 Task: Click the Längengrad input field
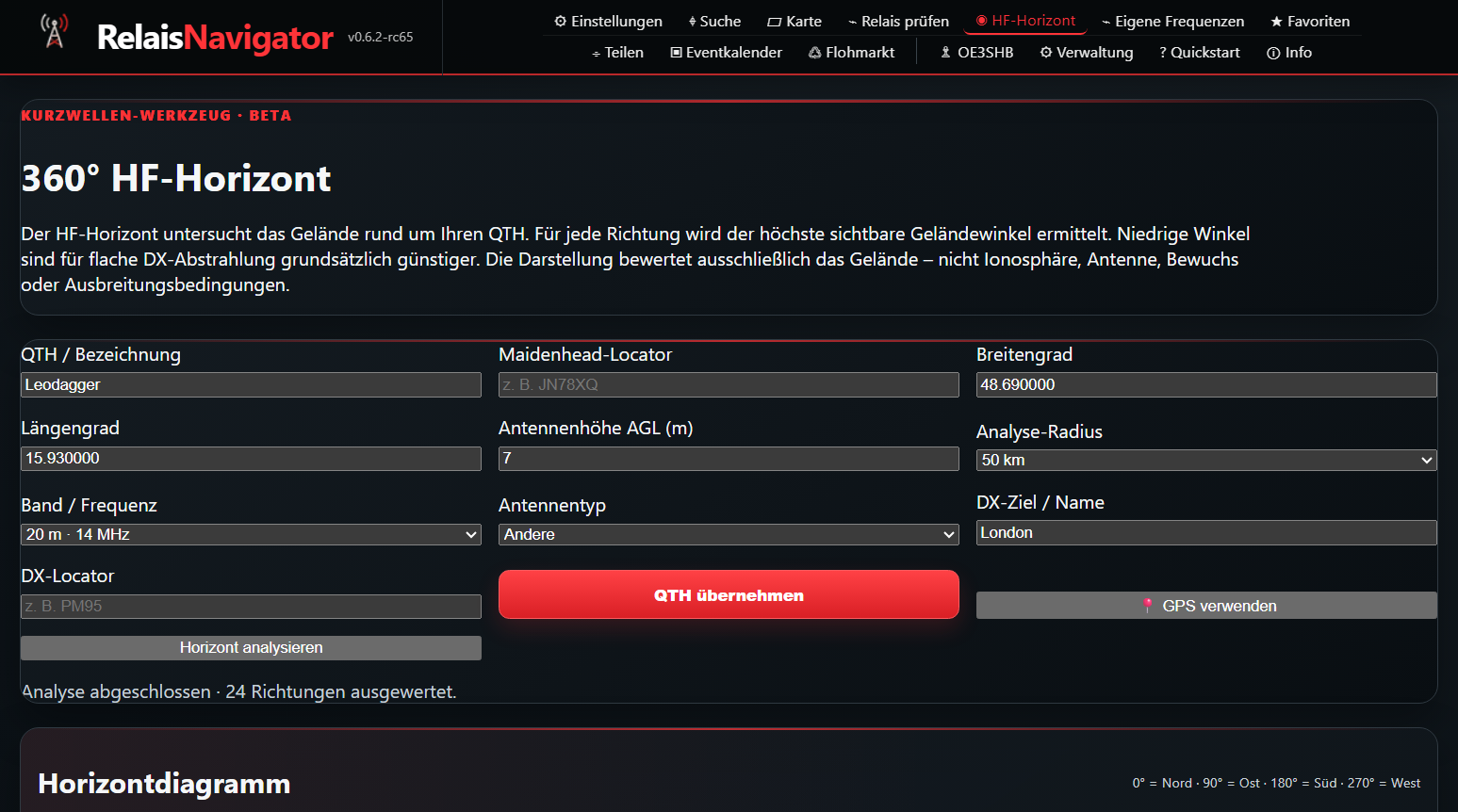251,459
